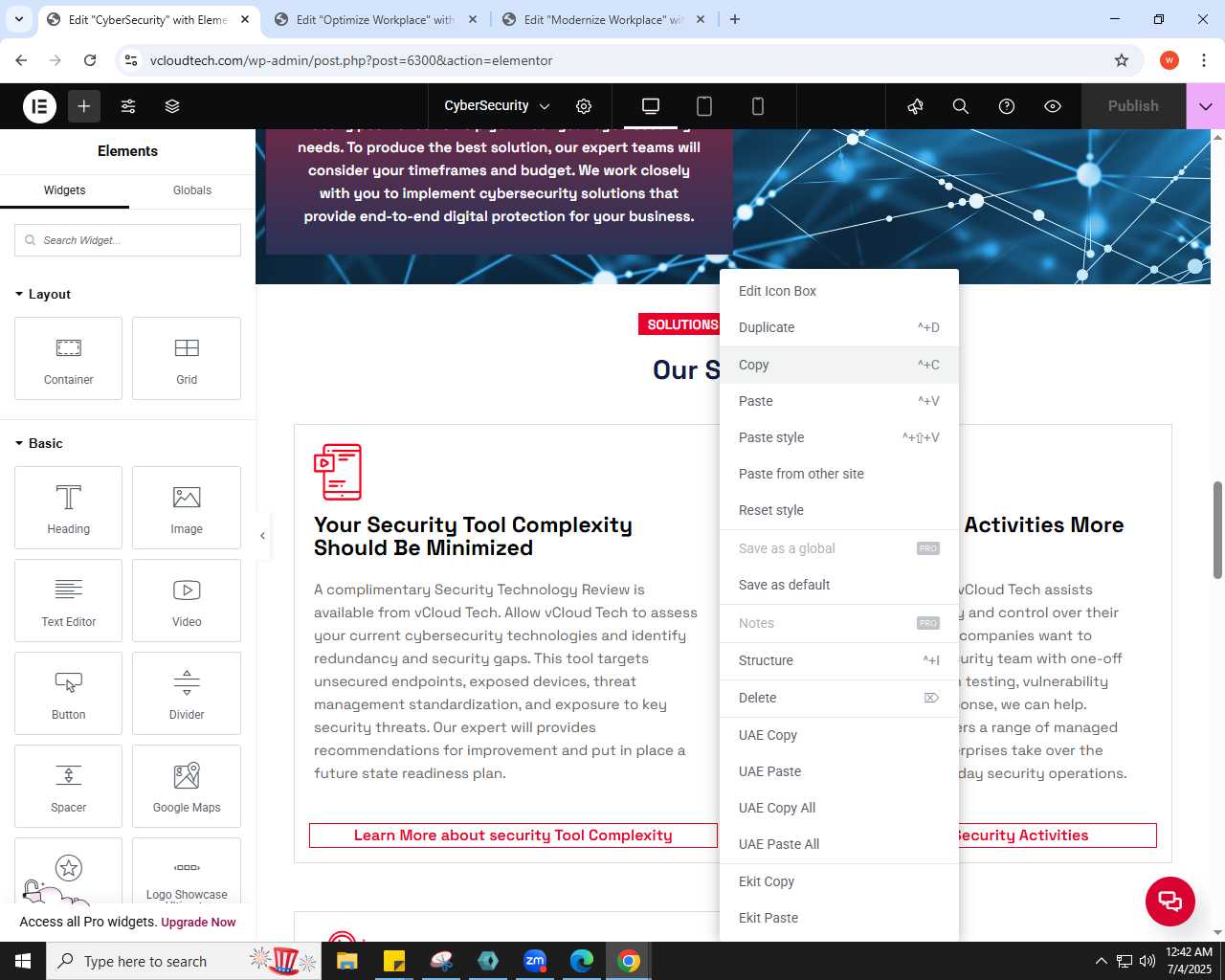
Task: Open the What's New megaphone icon
Action: point(915,106)
